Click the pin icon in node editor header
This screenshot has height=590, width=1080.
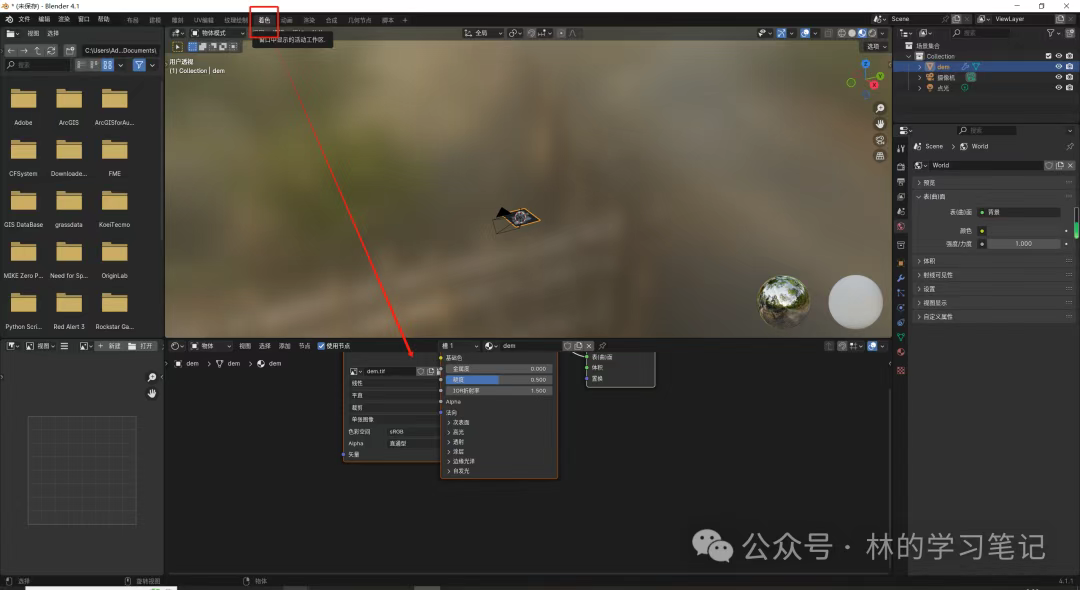tap(602, 346)
